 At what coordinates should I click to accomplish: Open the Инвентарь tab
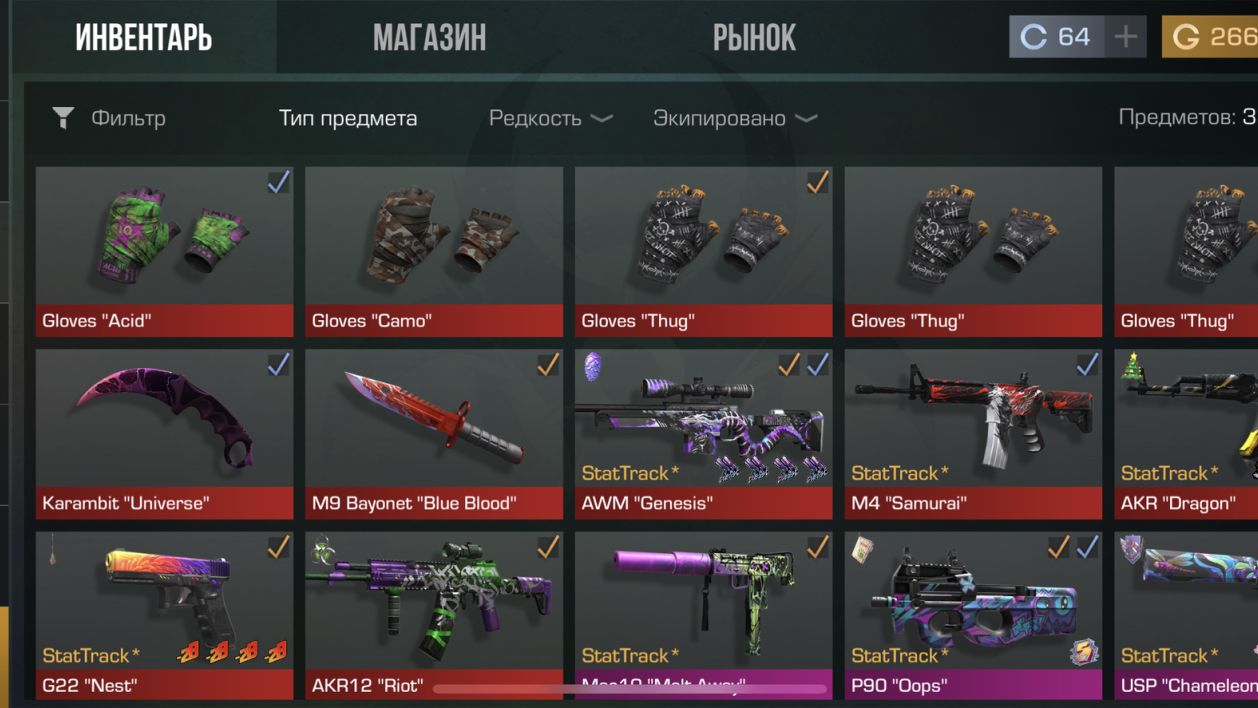point(144,38)
